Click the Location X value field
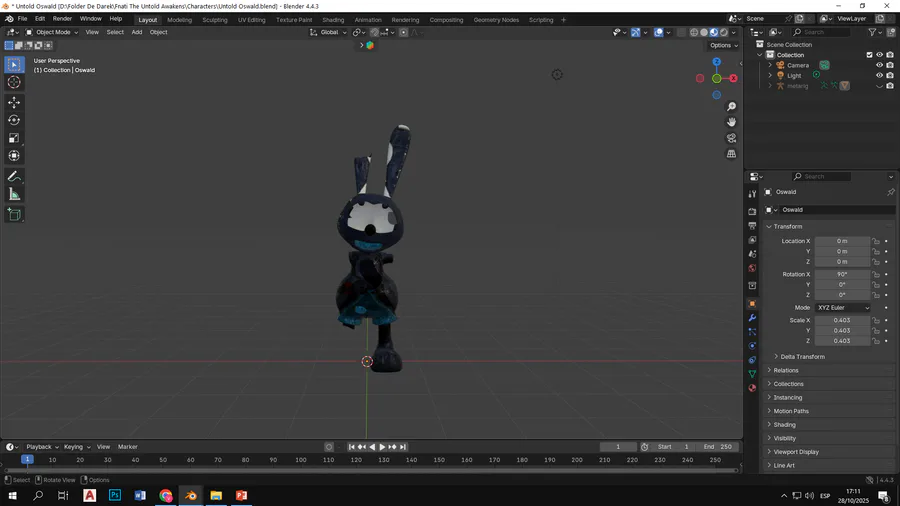This screenshot has width=900, height=506. tap(842, 241)
